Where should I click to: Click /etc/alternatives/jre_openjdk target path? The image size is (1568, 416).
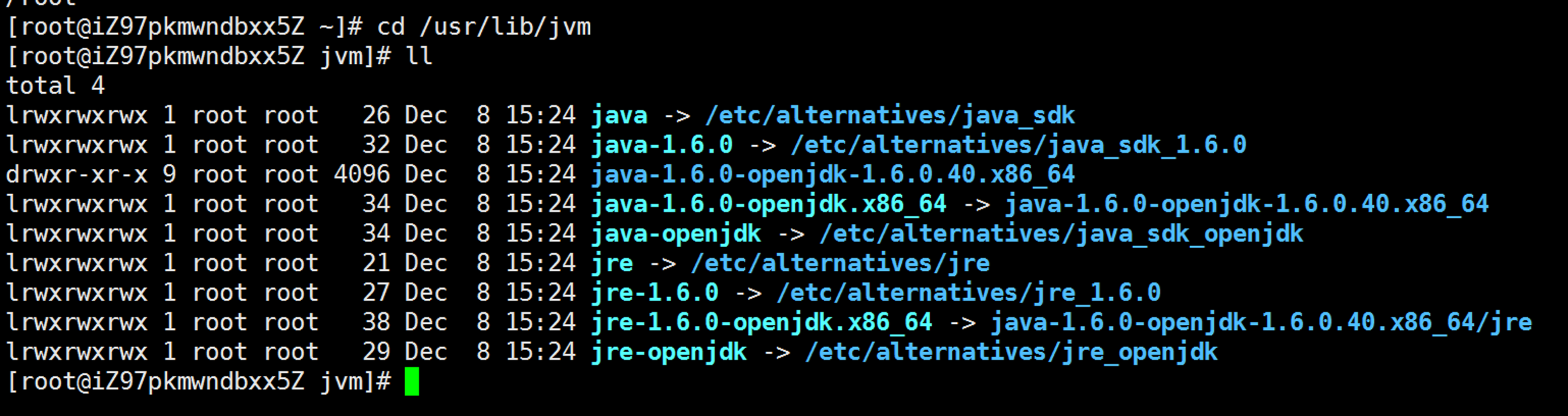click(1011, 352)
